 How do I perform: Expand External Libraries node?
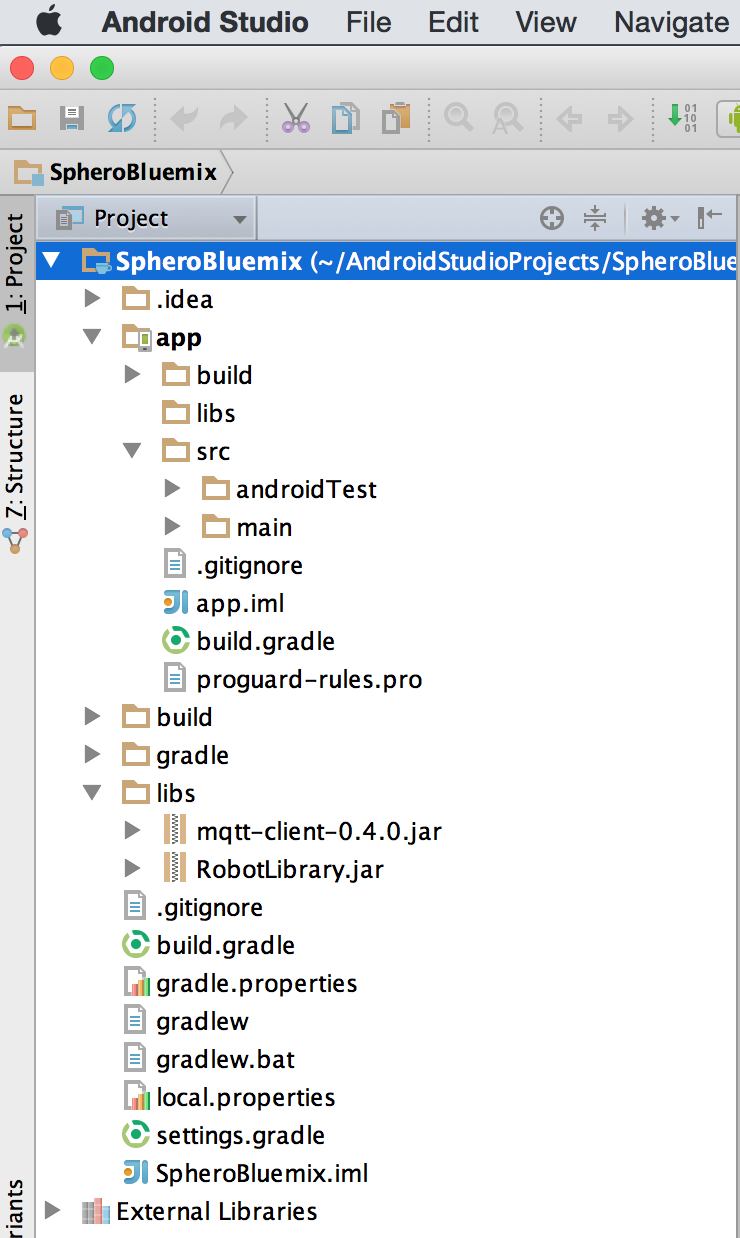[52, 1211]
